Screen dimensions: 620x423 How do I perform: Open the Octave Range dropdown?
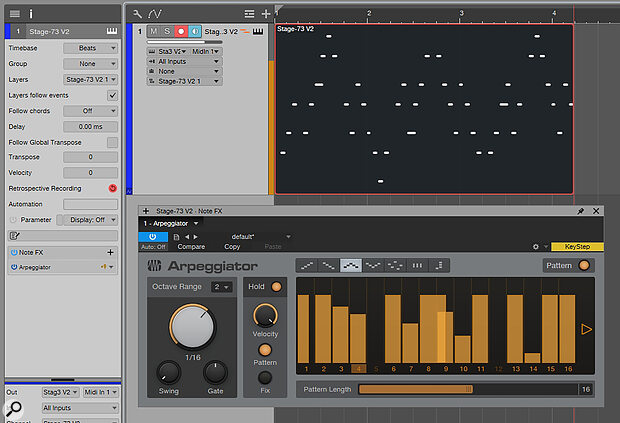click(x=222, y=287)
